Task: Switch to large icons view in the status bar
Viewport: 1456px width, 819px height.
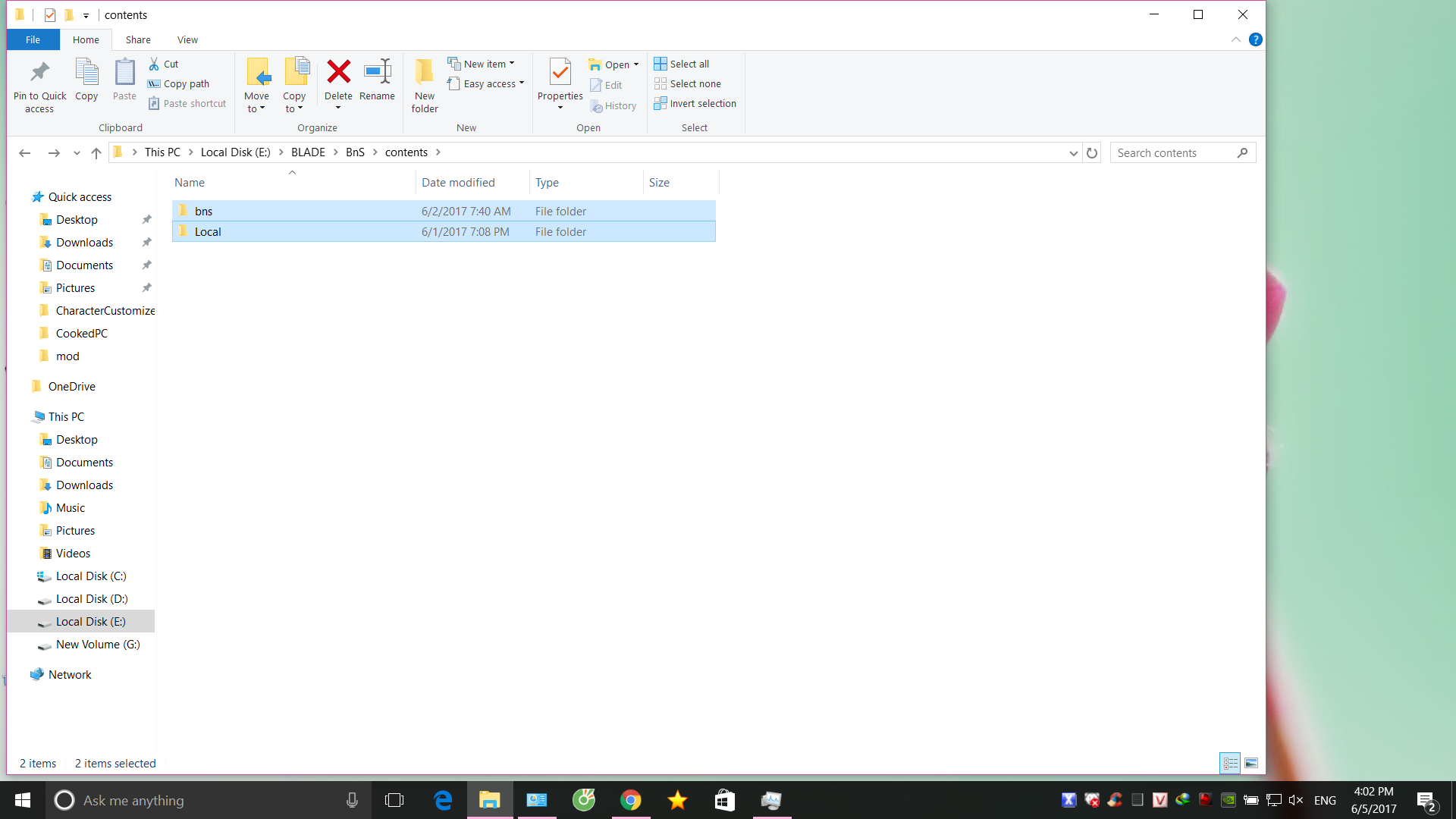Action: click(1251, 764)
